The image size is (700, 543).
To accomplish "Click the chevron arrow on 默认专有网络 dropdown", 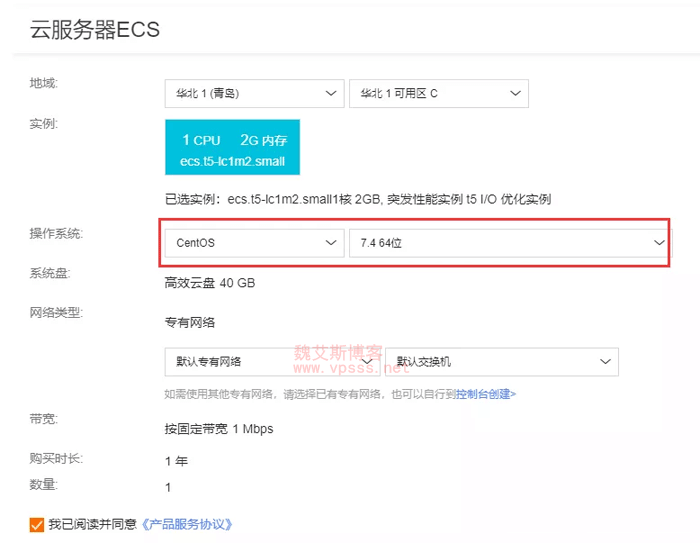I will click(x=367, y=361).
